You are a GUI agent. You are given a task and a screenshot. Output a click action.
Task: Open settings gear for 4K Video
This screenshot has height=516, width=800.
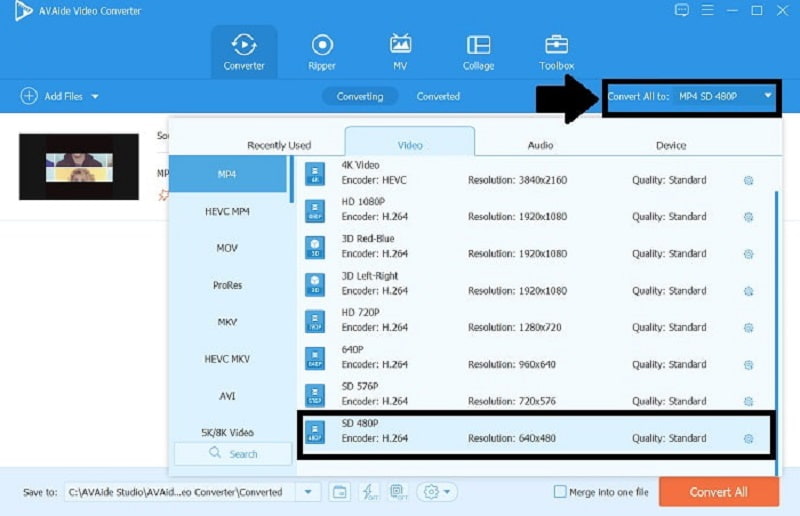748,180
